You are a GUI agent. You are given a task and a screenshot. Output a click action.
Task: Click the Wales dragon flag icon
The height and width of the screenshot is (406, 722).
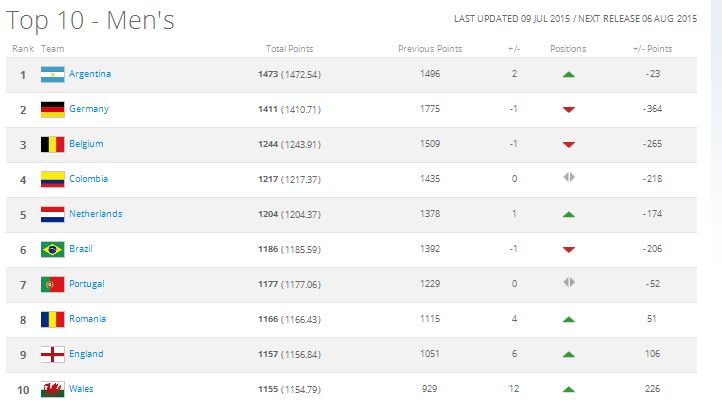[52, 389]
